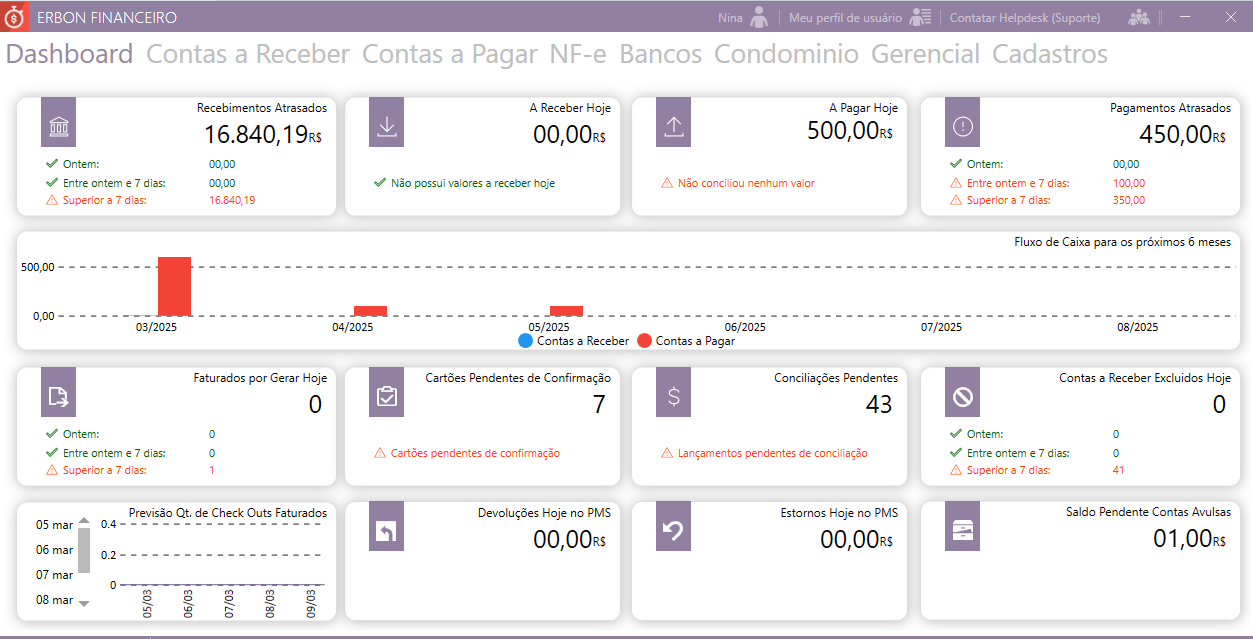Click the 03/2025 red bar in cash flow chart
The height and width of the screenshot is (639, 1253).
pos(174,287)
